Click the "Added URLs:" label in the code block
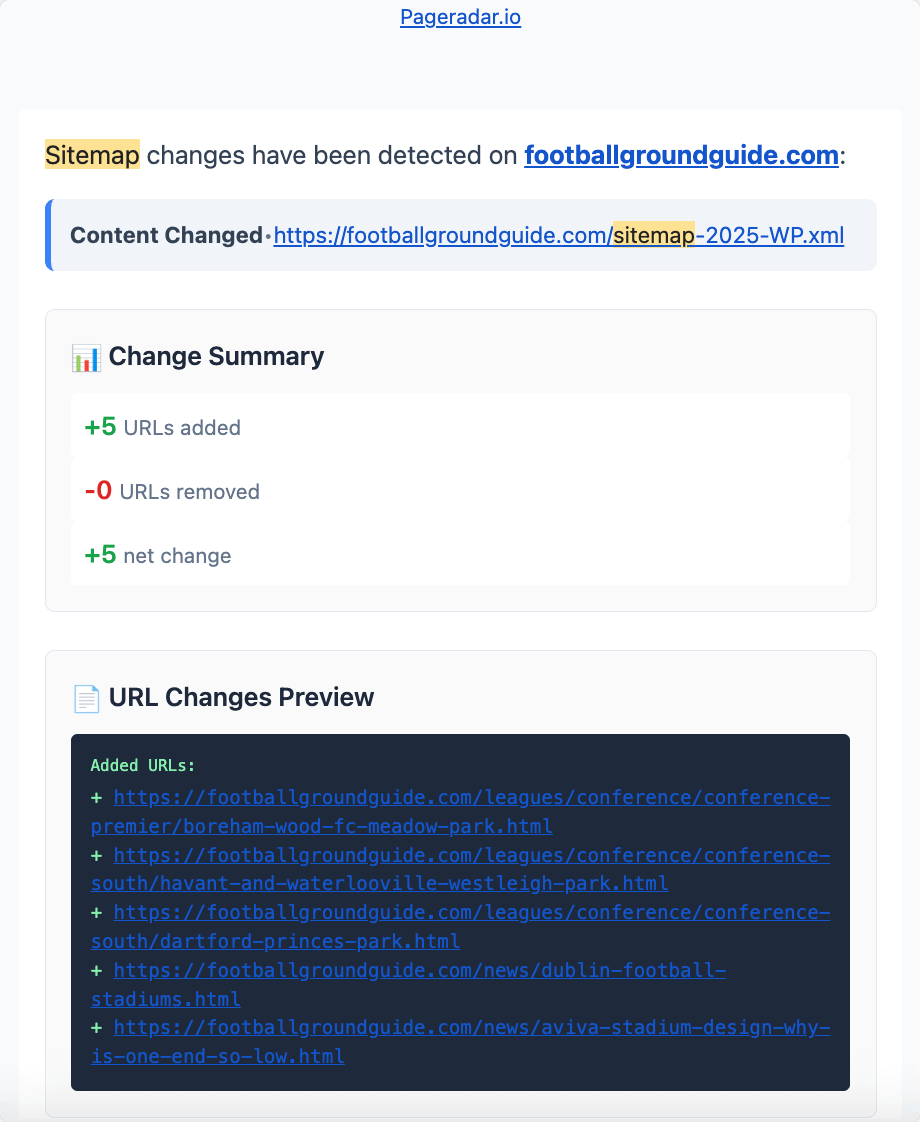 (x=143, y=766)
